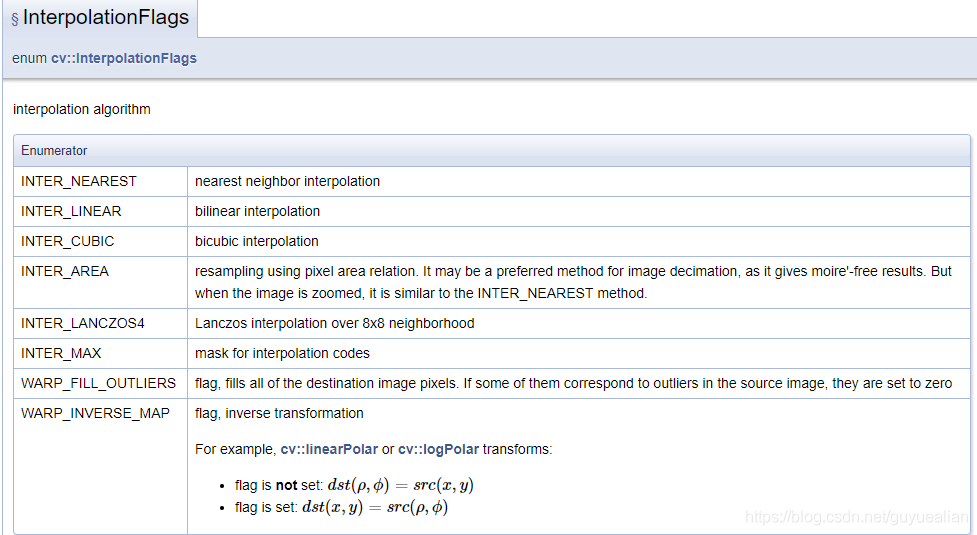Open the cv::linearPolar link
This screenshot has width=977, height=535.
point(329,449)
